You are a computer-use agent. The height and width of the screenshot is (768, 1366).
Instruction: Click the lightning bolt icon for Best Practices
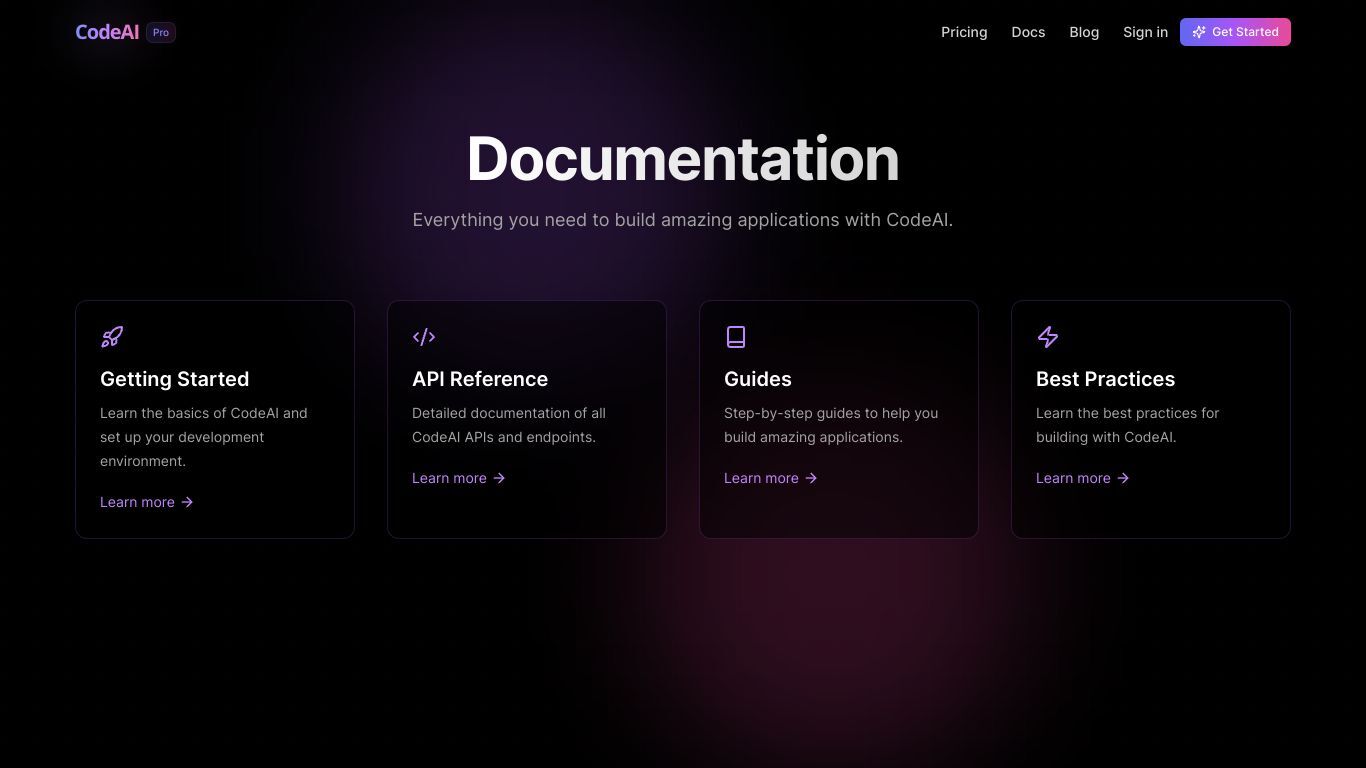point(1048,337)
